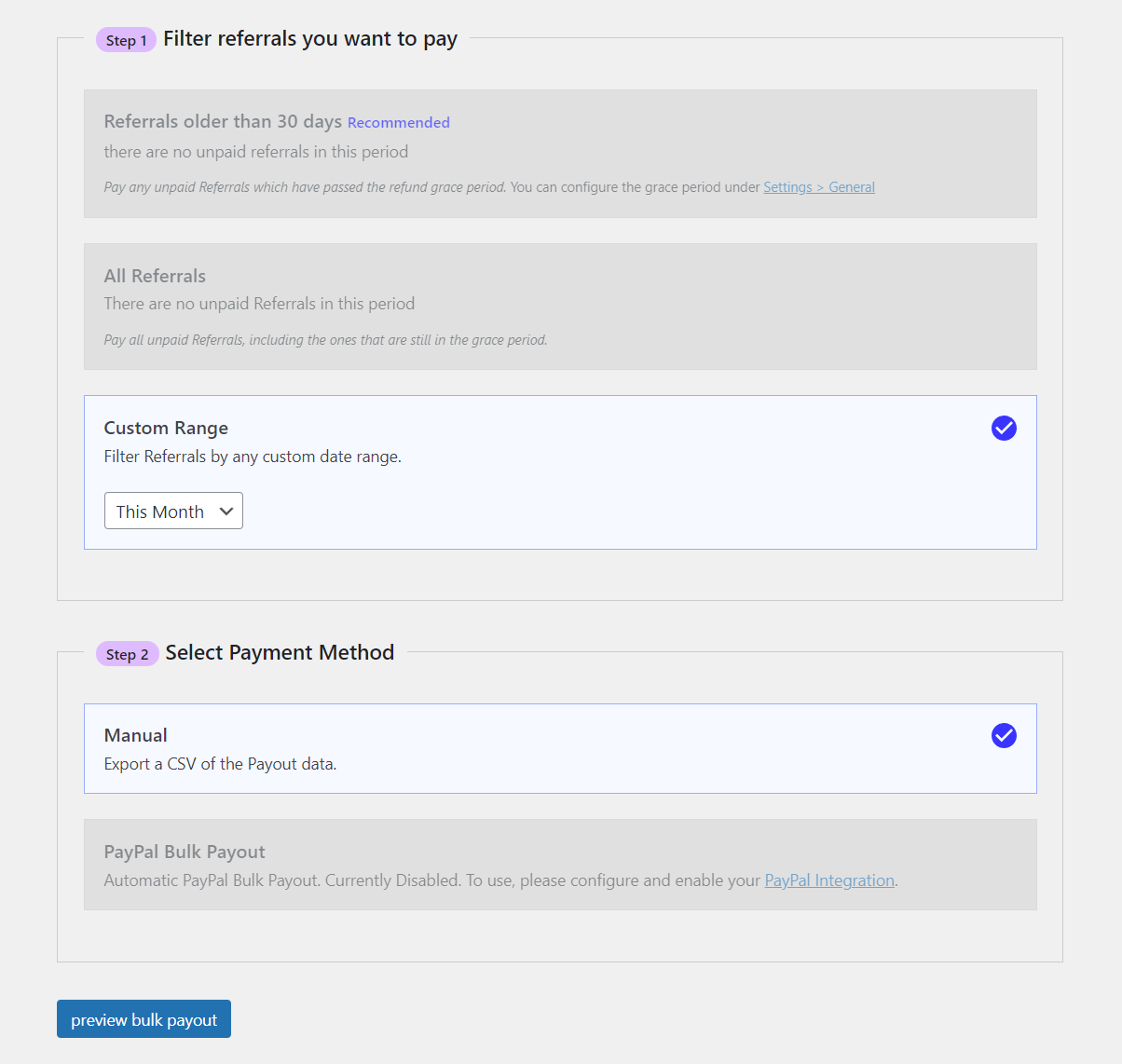
Task: Click 'there are no unpaid referrals' under 30 days
Action: click(x=256, y=152)
